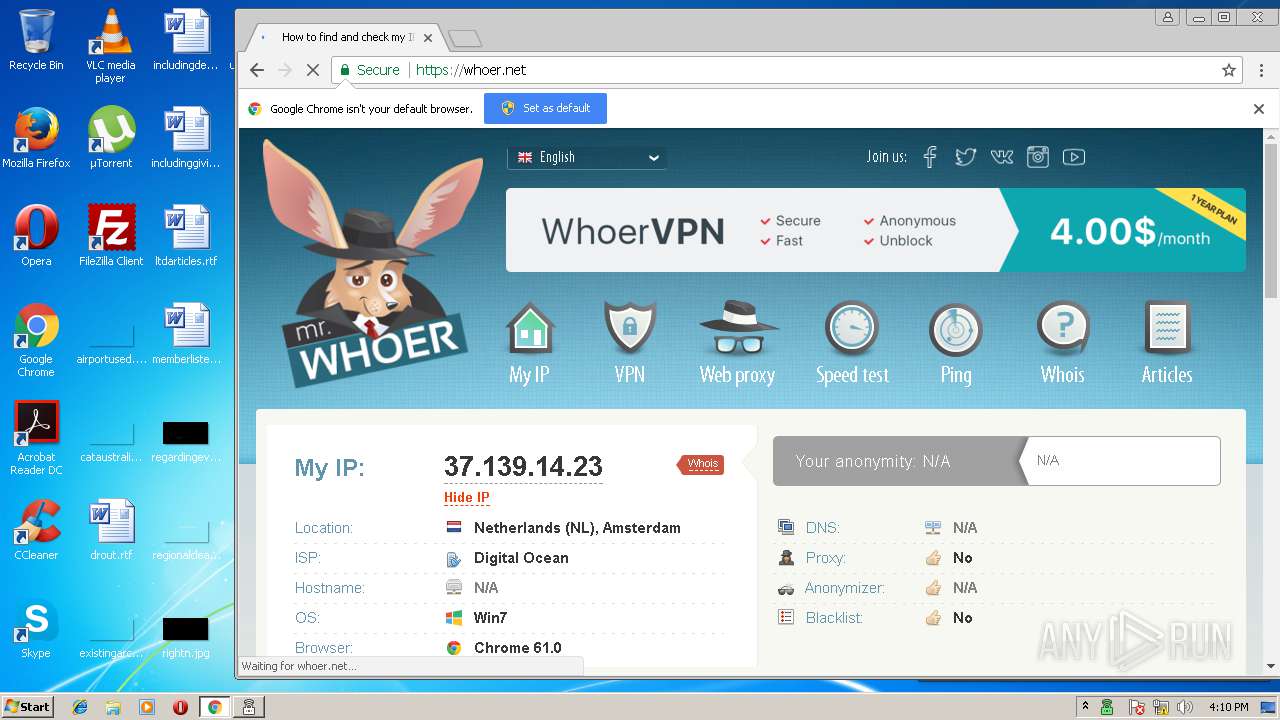Open a new browser tab
This screenshot has width=1280, height=720.
[465, 38]
